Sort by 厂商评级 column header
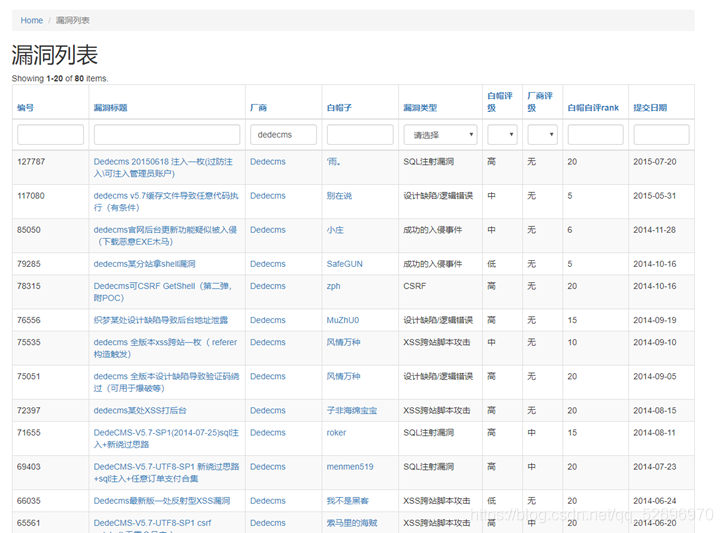Image resolution: width=723 pixels, height=533 pixels. pyautogui.click(x=540, y=101)
